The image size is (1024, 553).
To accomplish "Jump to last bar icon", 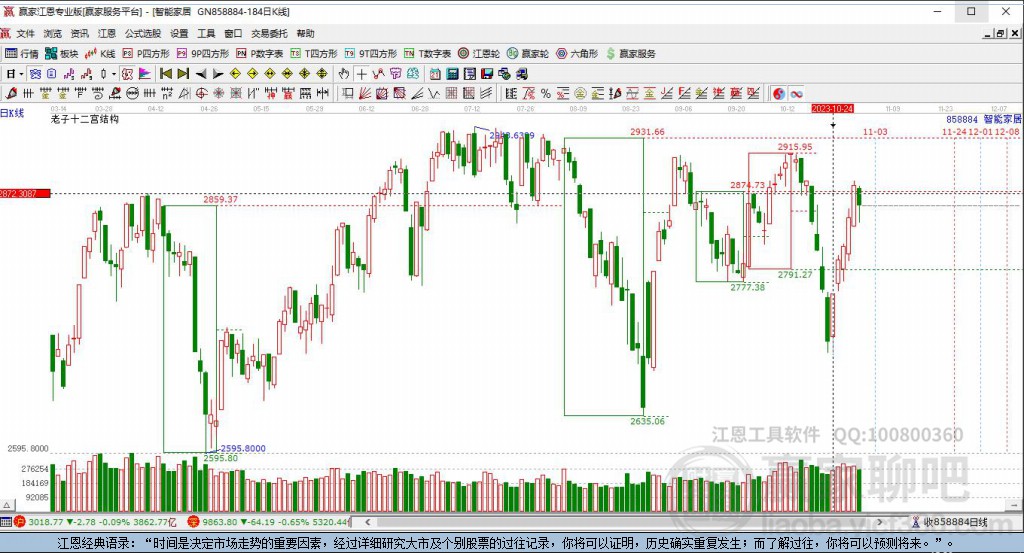I will [184, 74].
